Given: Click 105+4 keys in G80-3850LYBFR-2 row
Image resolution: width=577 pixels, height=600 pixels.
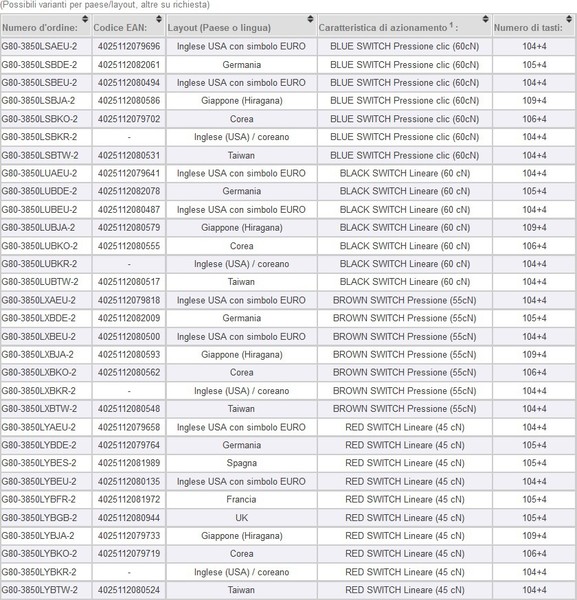Looking at the screenshot, I should coord(535,499).
